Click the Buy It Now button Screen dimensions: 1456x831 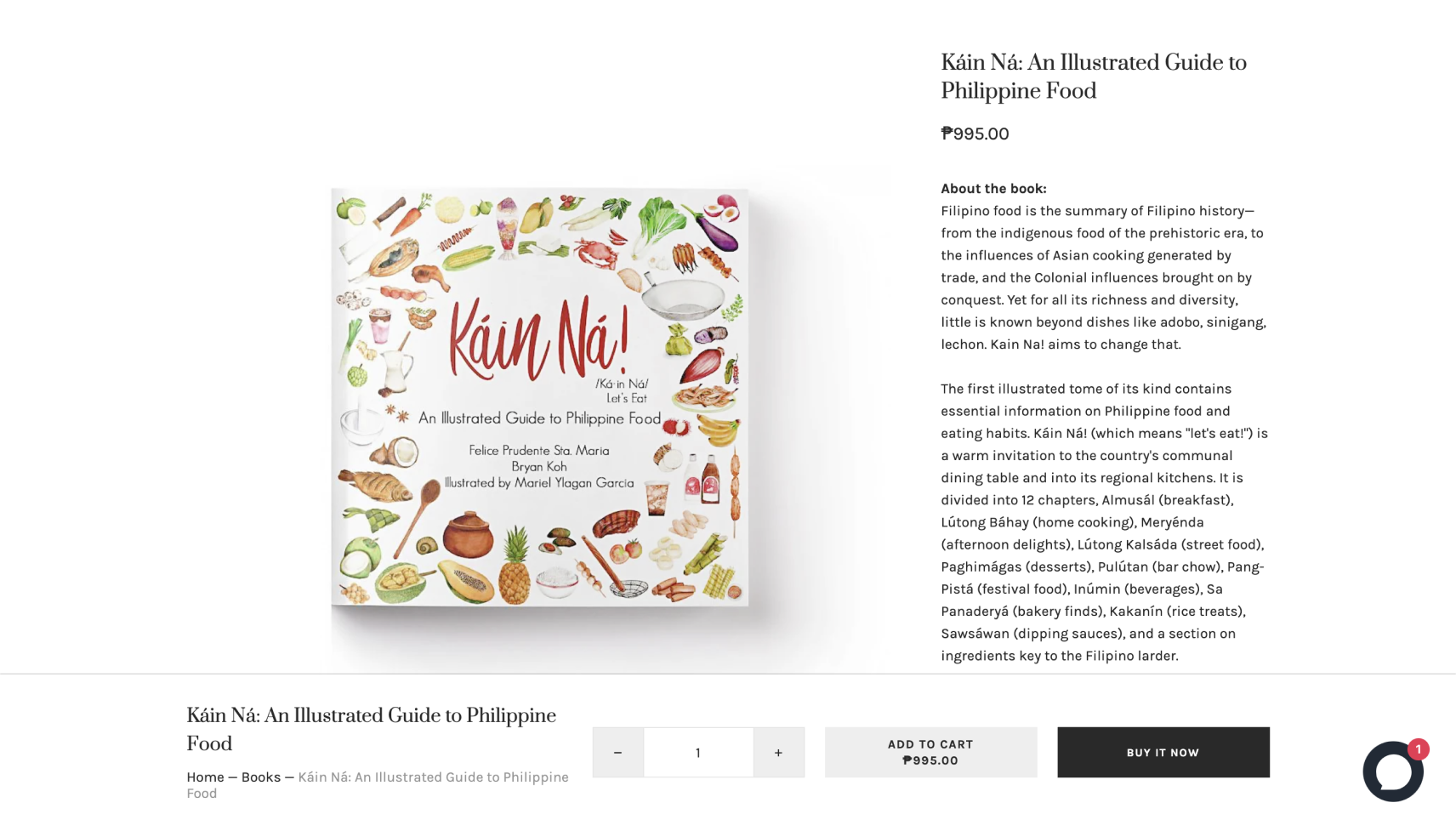[x=1163, y=752]
